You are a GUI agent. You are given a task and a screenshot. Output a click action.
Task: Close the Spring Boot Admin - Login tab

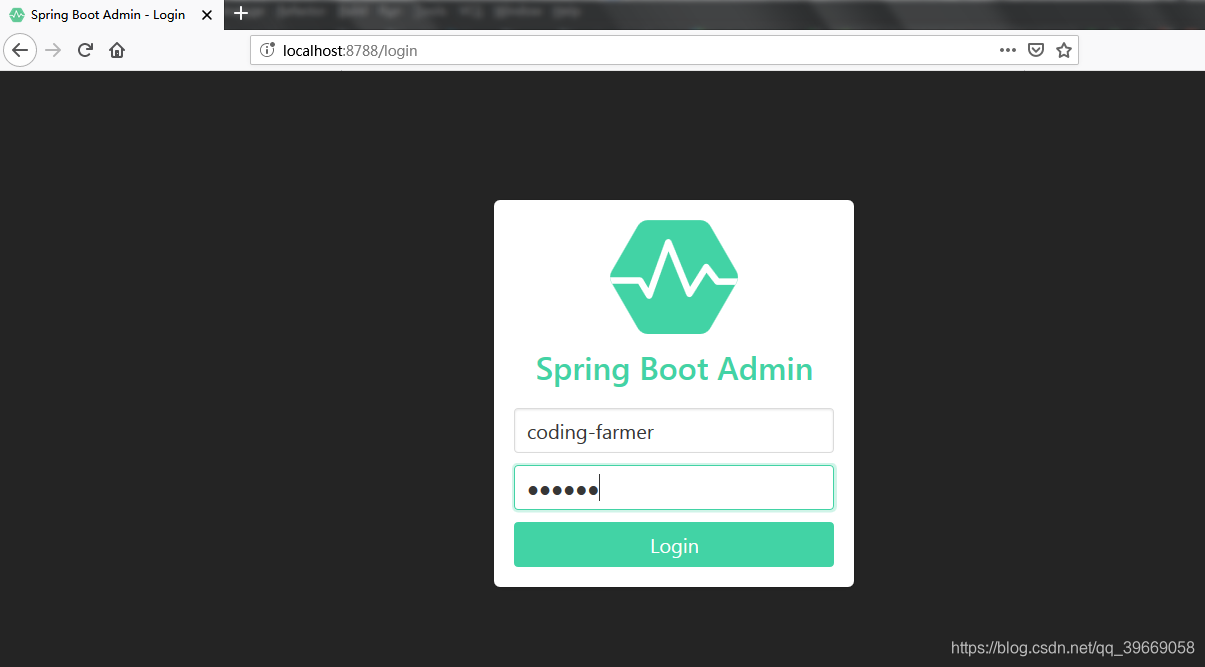point(207,15)
